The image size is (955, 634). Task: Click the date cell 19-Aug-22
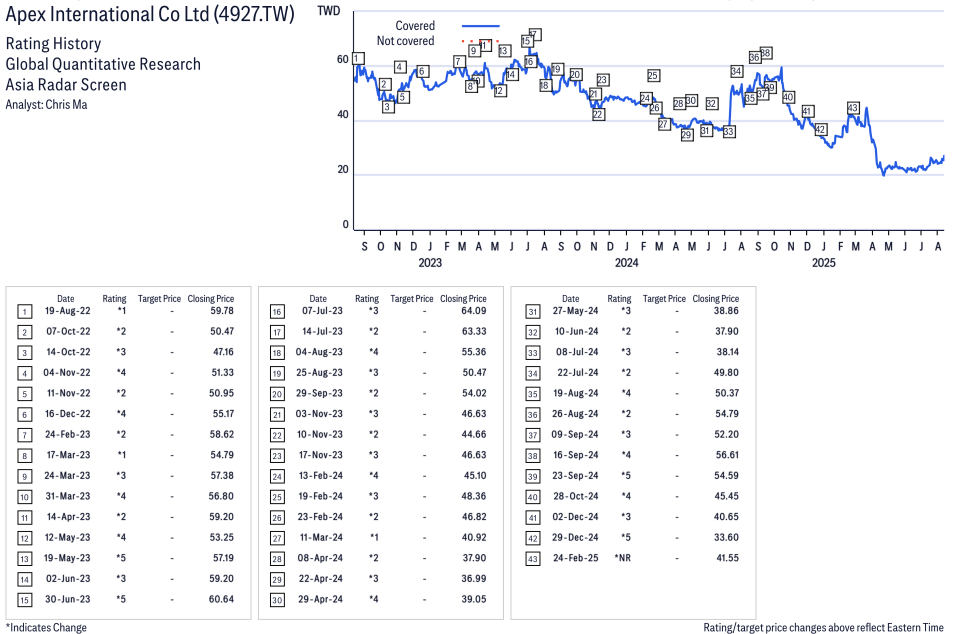click(x=68, y=311)
